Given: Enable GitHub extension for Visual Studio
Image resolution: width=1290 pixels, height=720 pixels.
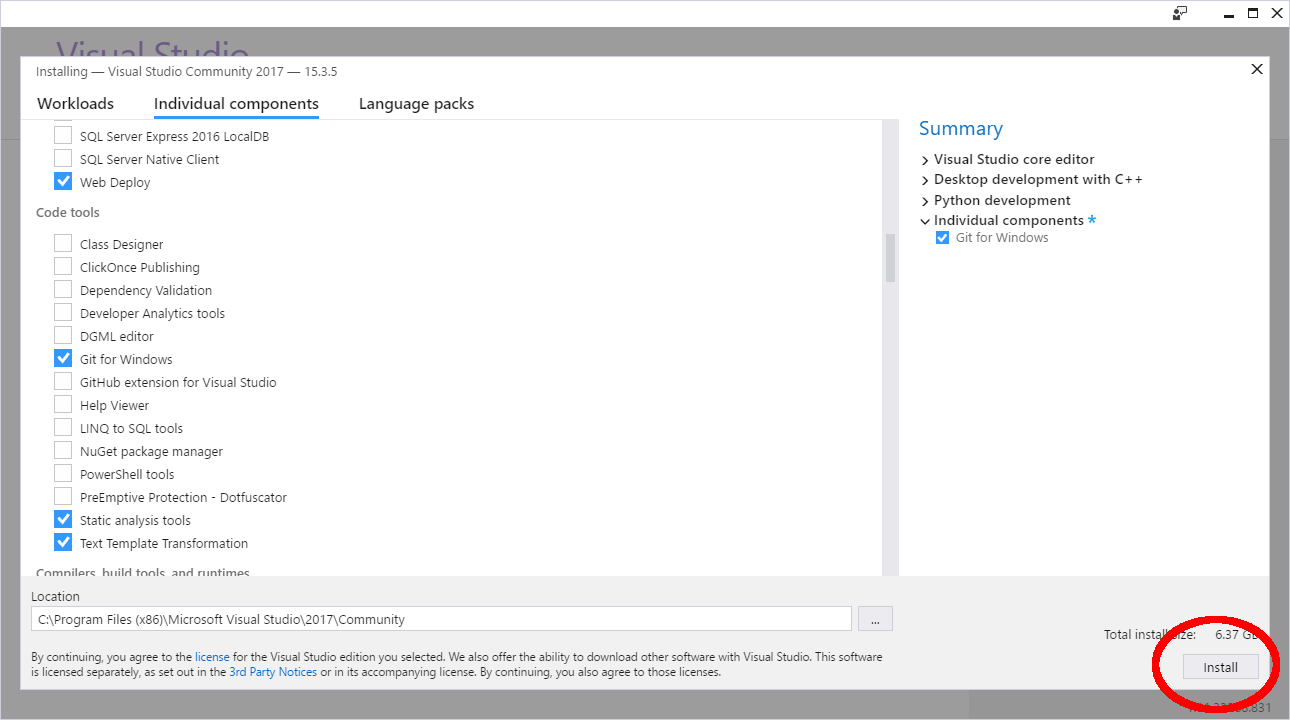Looking at the screenshot, I should 63,382.
